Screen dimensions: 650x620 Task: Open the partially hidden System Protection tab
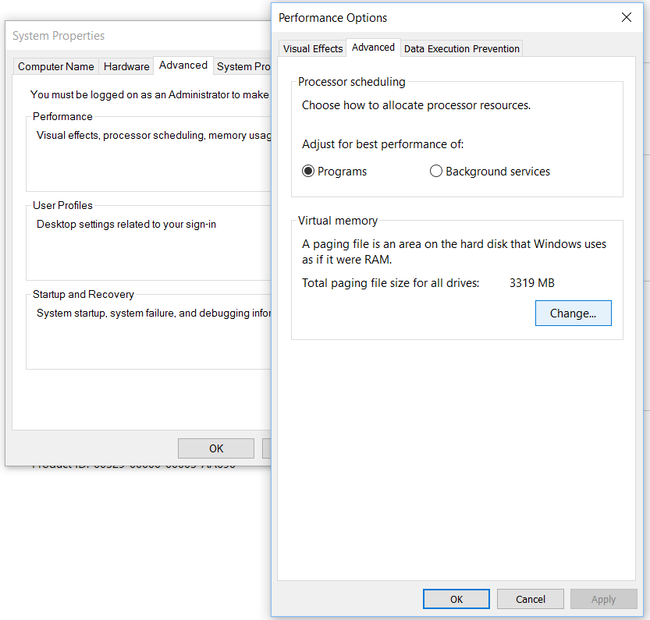coord(243,67)
